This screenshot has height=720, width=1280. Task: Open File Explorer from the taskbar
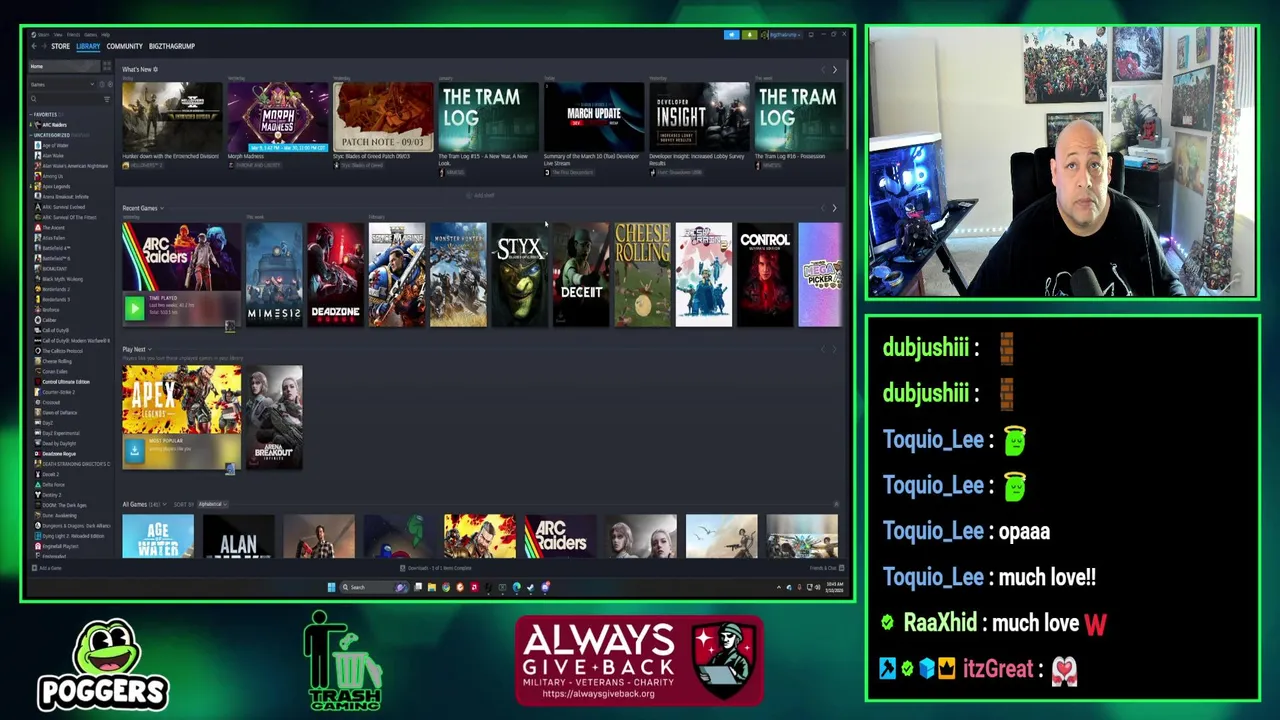(431, 587)
